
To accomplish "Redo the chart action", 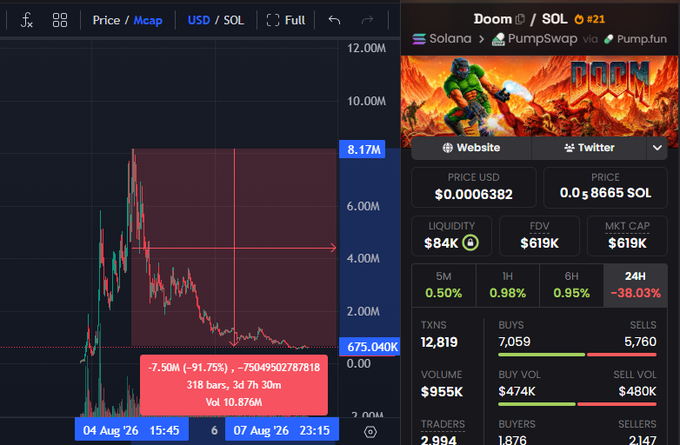I will 367,20.
